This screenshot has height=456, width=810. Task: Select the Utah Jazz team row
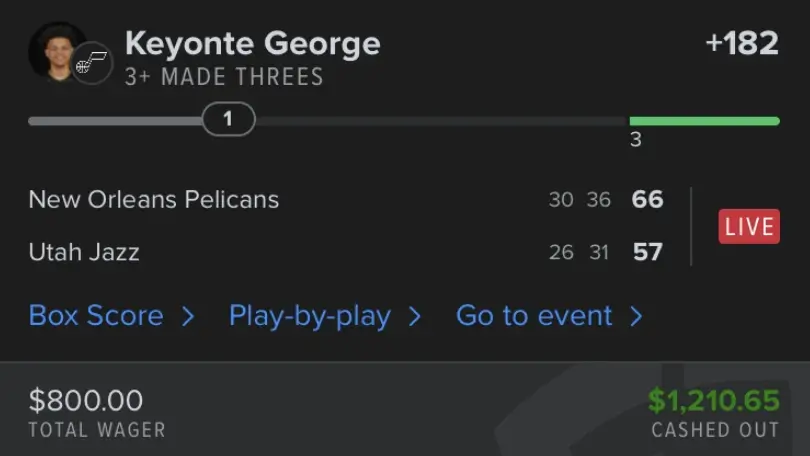click(84, 252)
